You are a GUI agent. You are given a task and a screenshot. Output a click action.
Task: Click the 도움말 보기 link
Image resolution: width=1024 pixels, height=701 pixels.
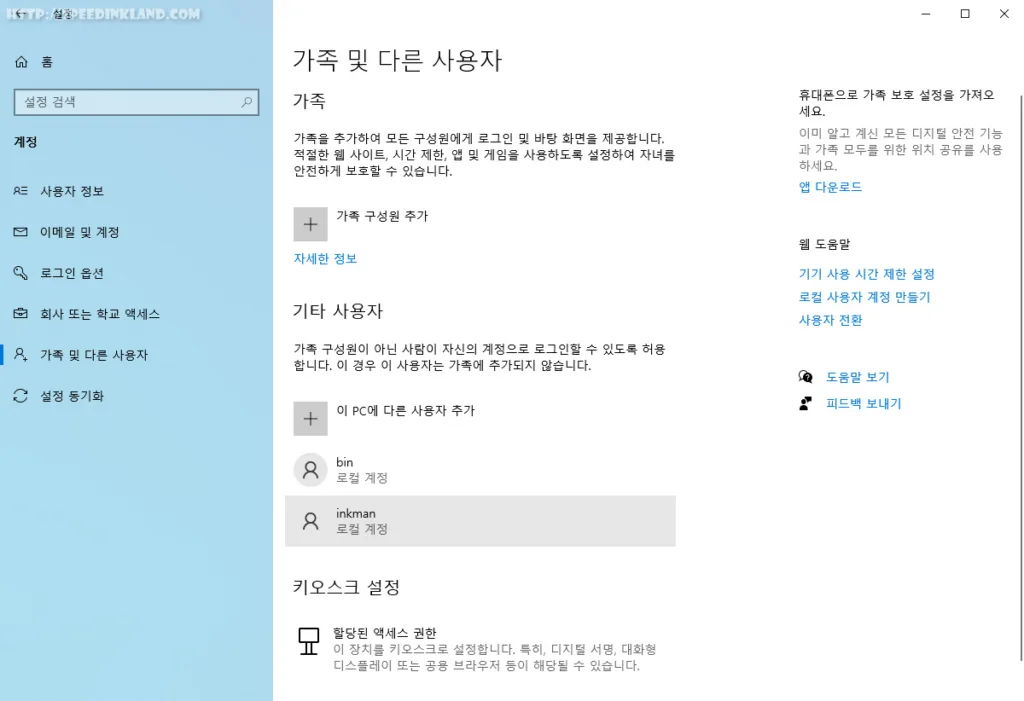tap(857, 377)
